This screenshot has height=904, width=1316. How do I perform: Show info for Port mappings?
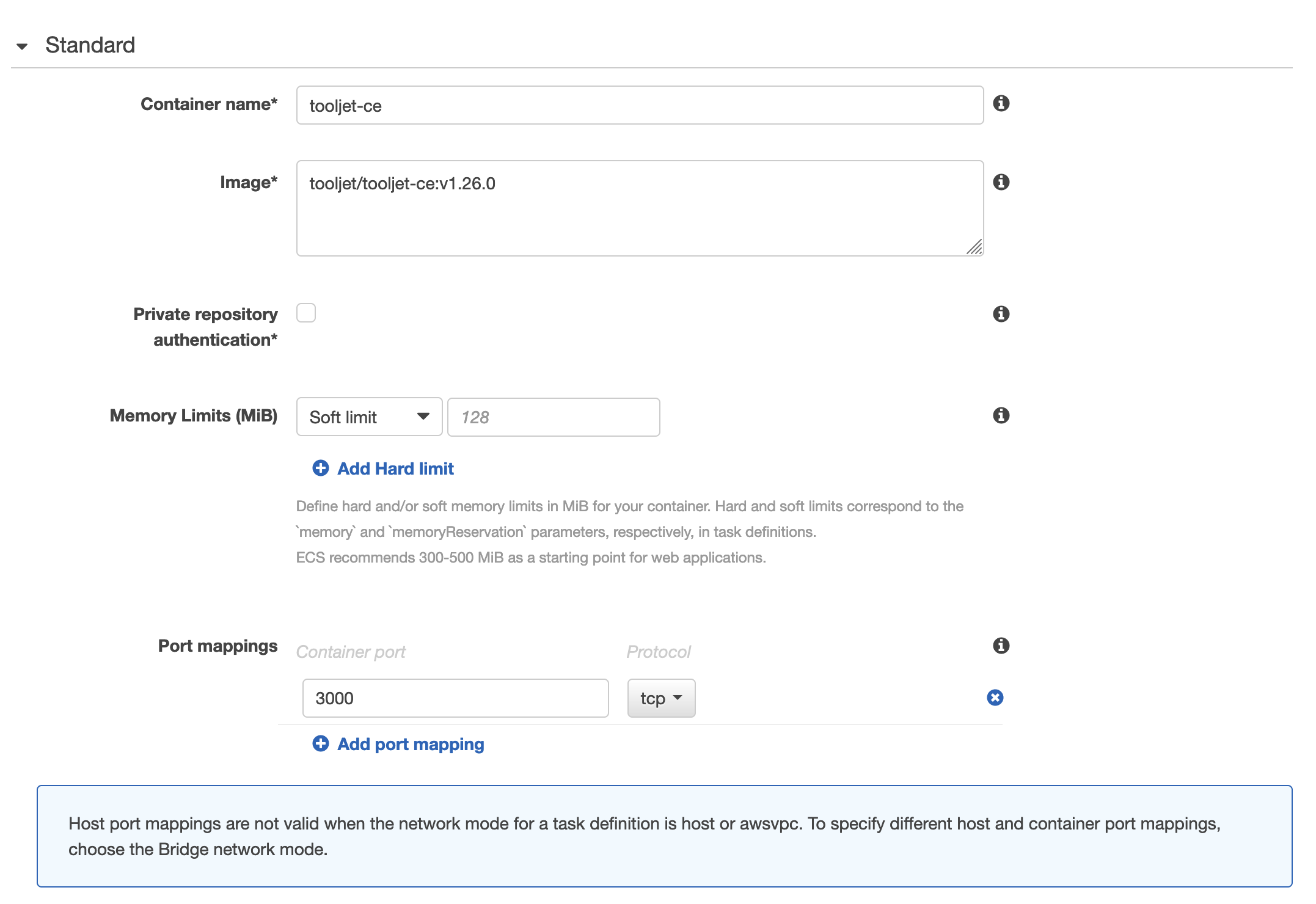[x=1001, y=646]
